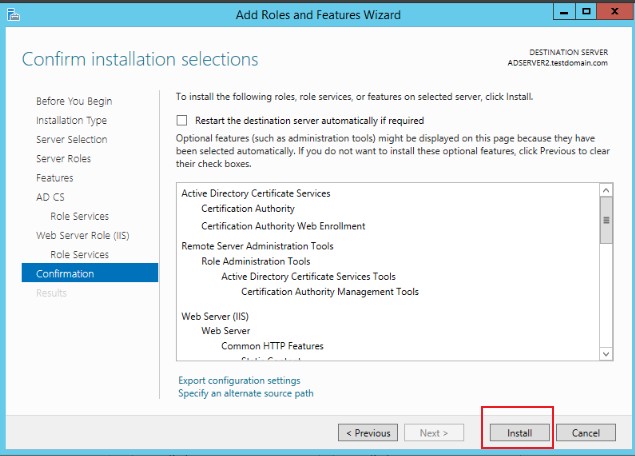Click the Cancel button
Image resolution: width=635 pixels, height=456 pixels.
pos(586,433)
